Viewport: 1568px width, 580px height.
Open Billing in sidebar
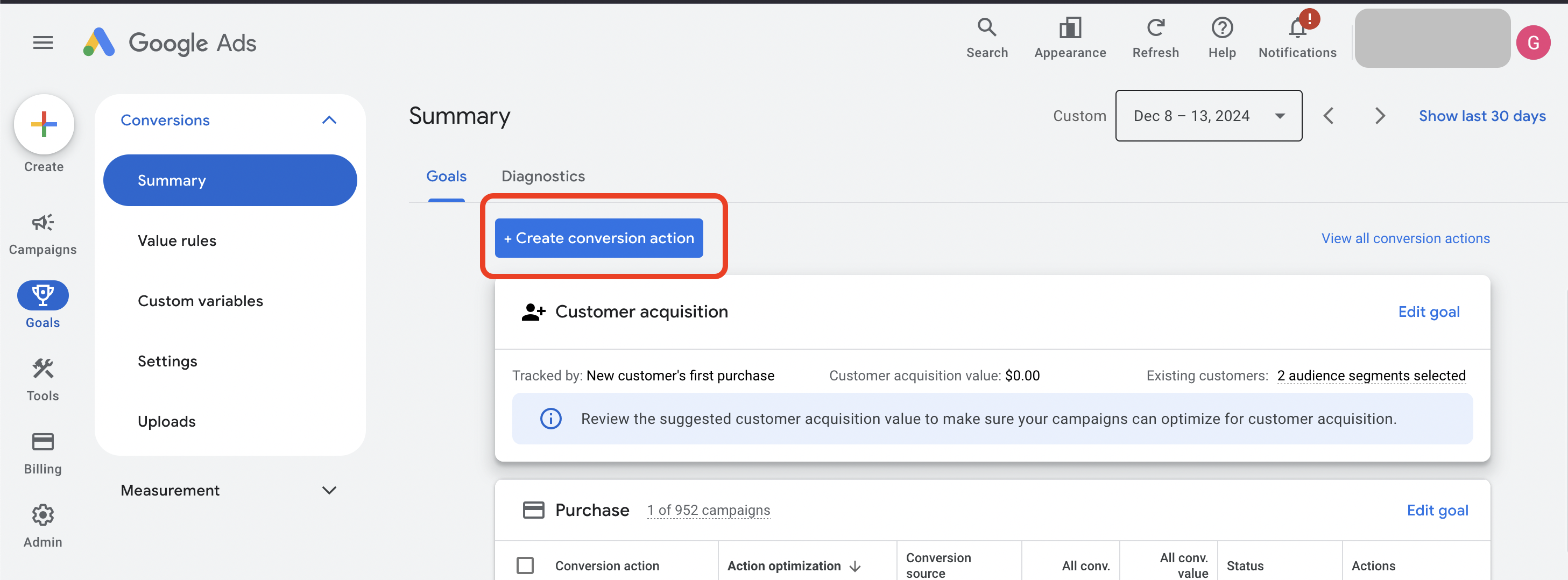[43, 453]
